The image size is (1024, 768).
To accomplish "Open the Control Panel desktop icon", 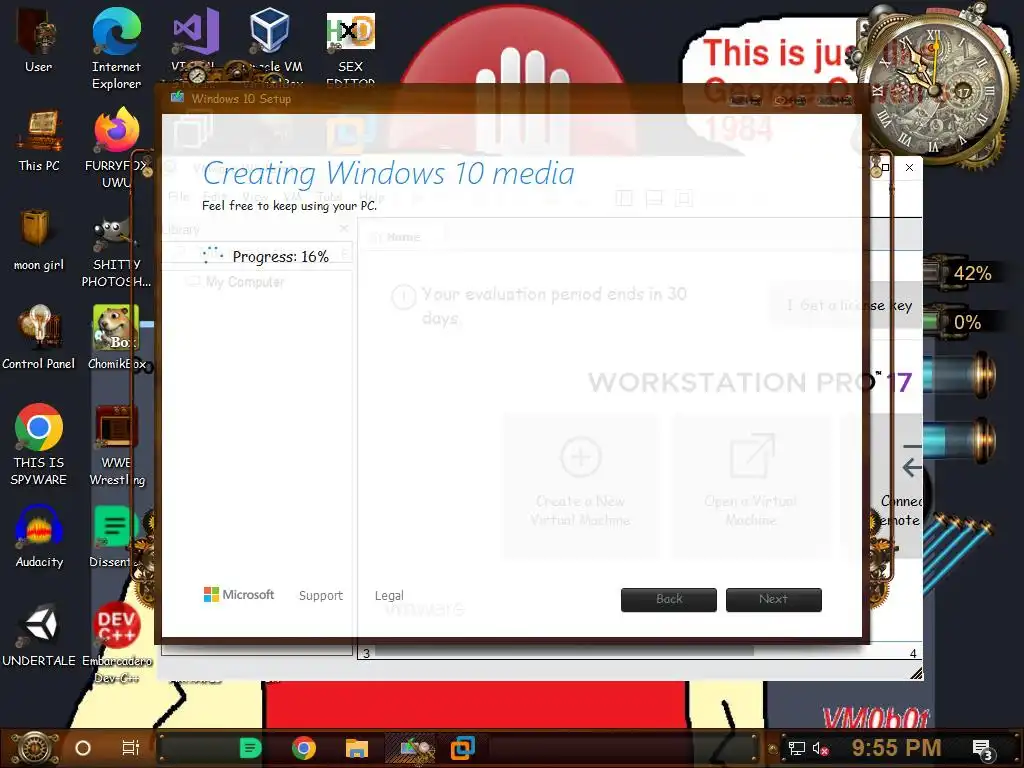I will click(39, 337).
